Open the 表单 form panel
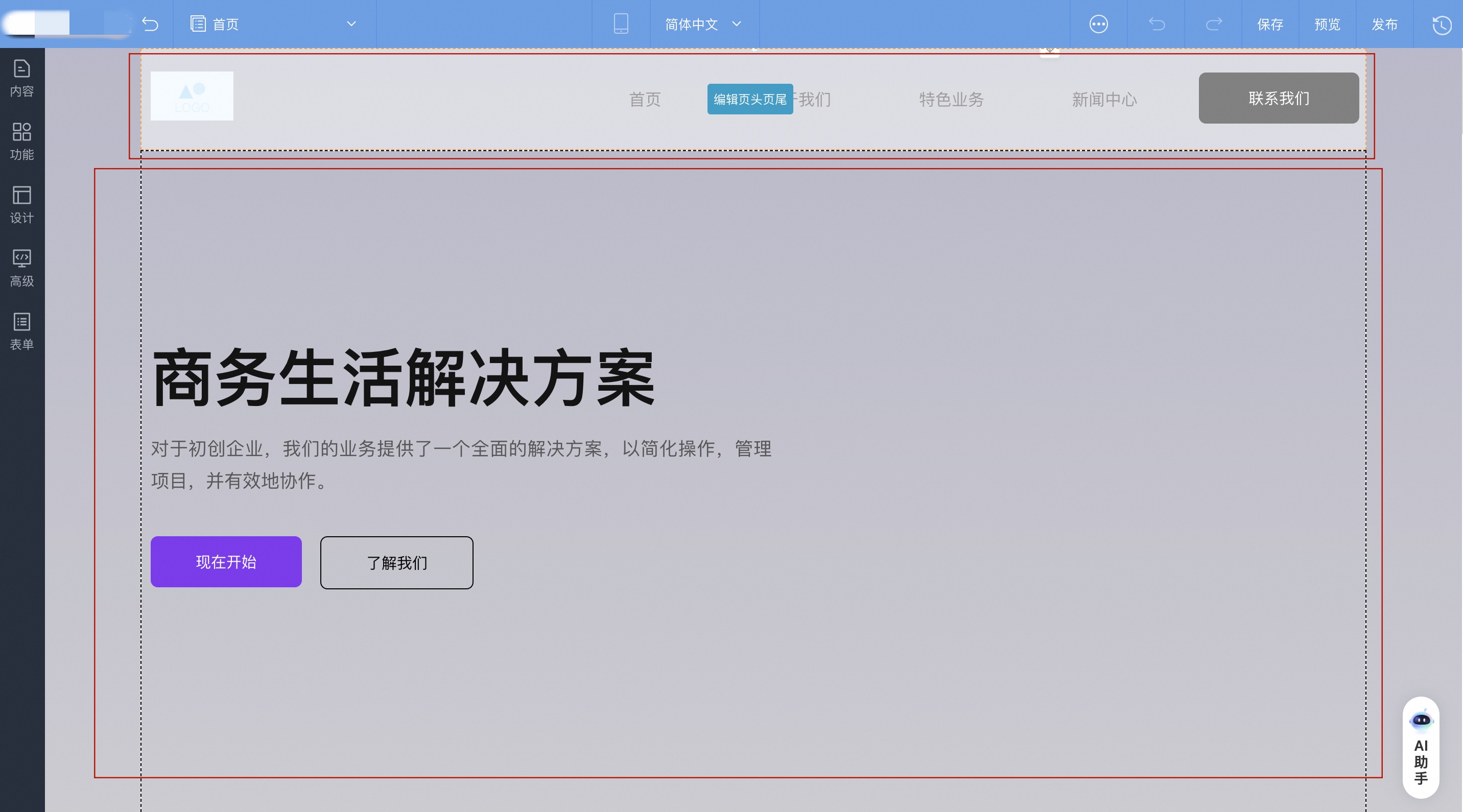The width and height of the screenshot is (1463, 812). (x=21, y=331)
